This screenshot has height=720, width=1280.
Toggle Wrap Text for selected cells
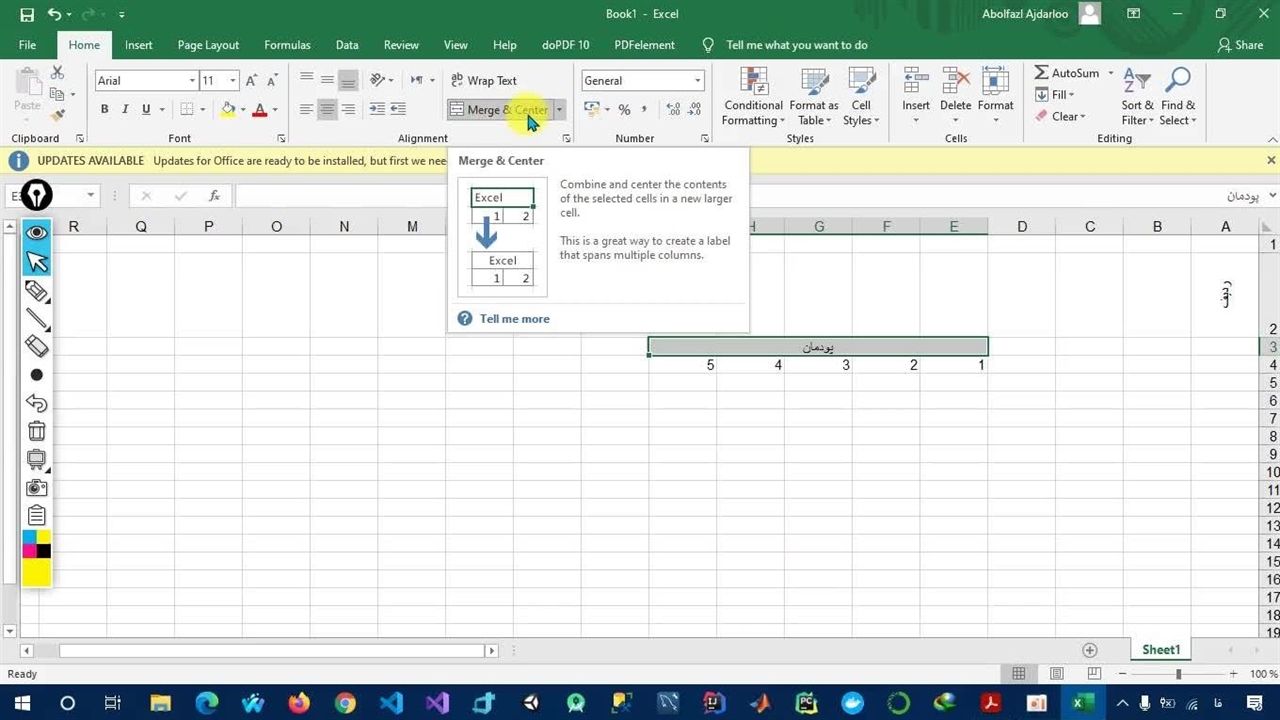pos(483,81)
